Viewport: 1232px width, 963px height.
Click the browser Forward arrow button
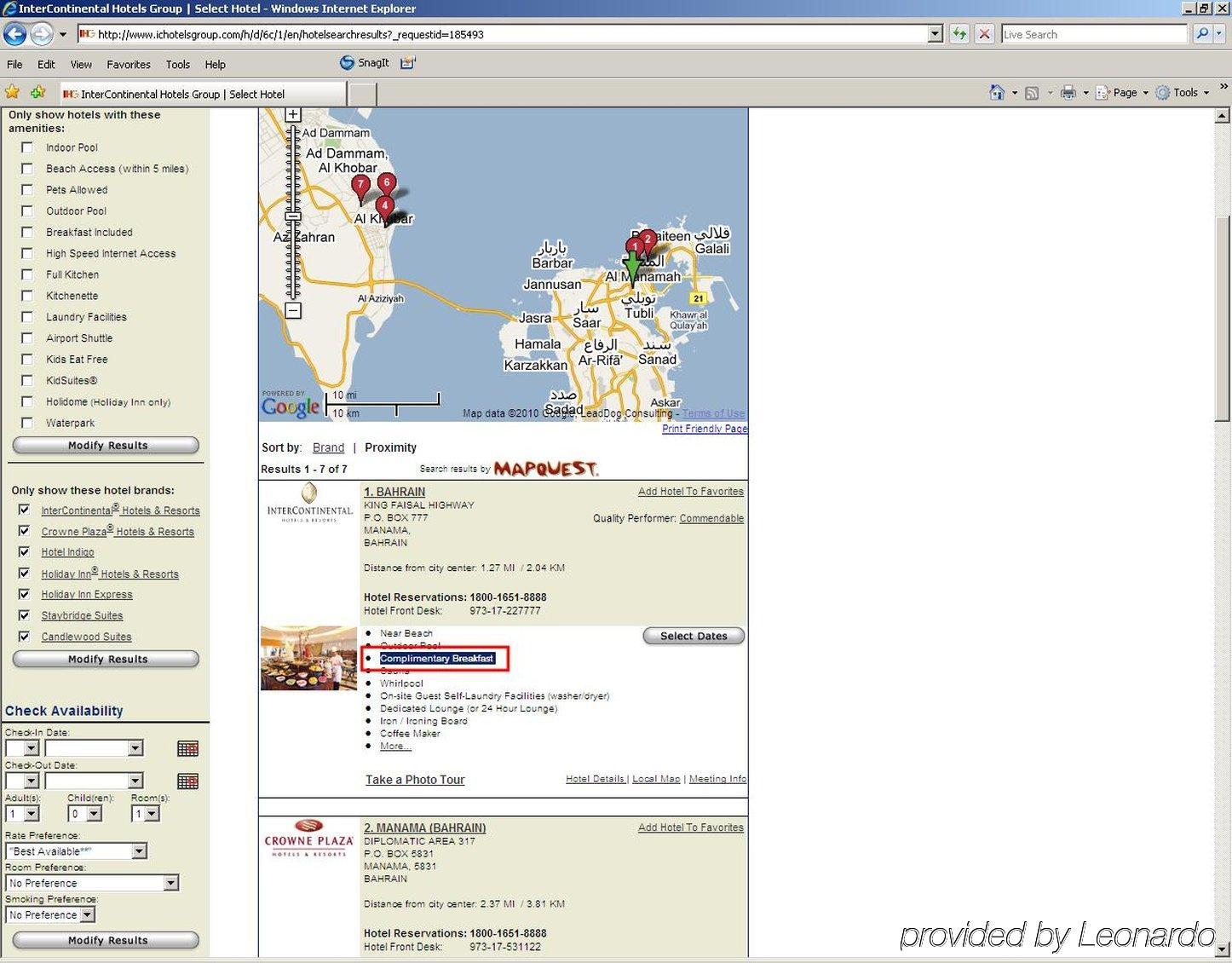pos(41,34)
